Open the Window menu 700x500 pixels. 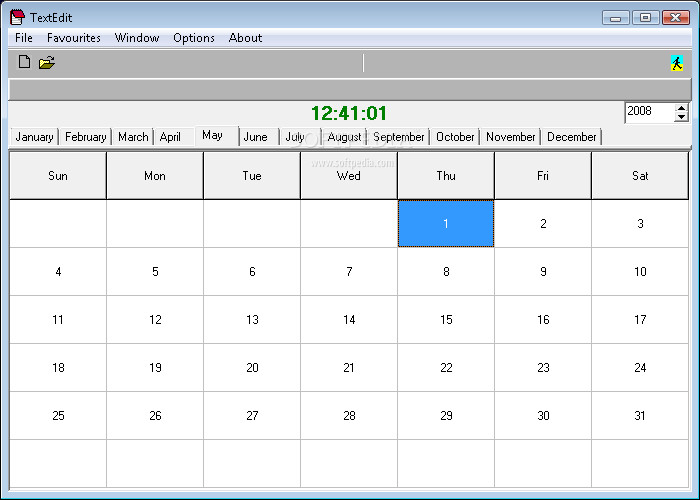click(x=137, y=38)
